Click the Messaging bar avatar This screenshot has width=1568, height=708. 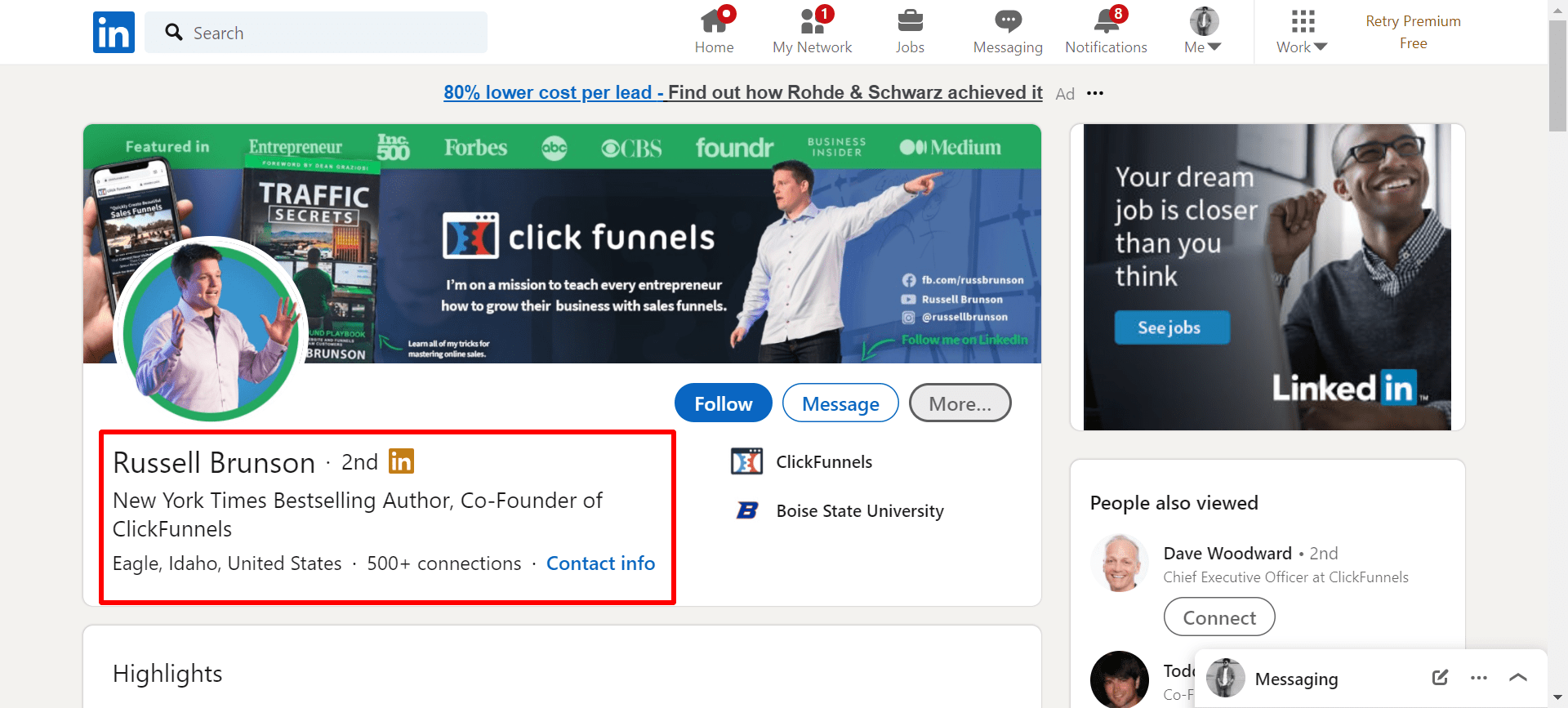1225,677
